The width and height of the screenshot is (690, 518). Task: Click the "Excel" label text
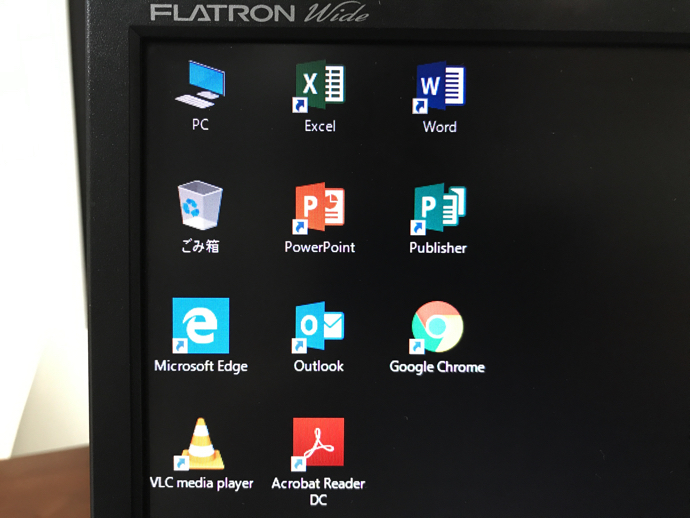(x=320, y=126)
